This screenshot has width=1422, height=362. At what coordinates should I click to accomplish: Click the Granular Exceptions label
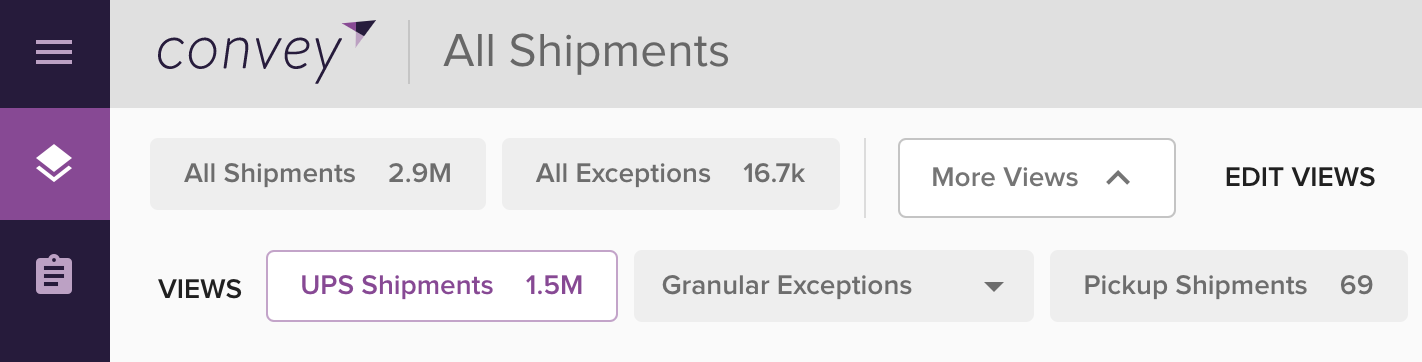[787, 286]
